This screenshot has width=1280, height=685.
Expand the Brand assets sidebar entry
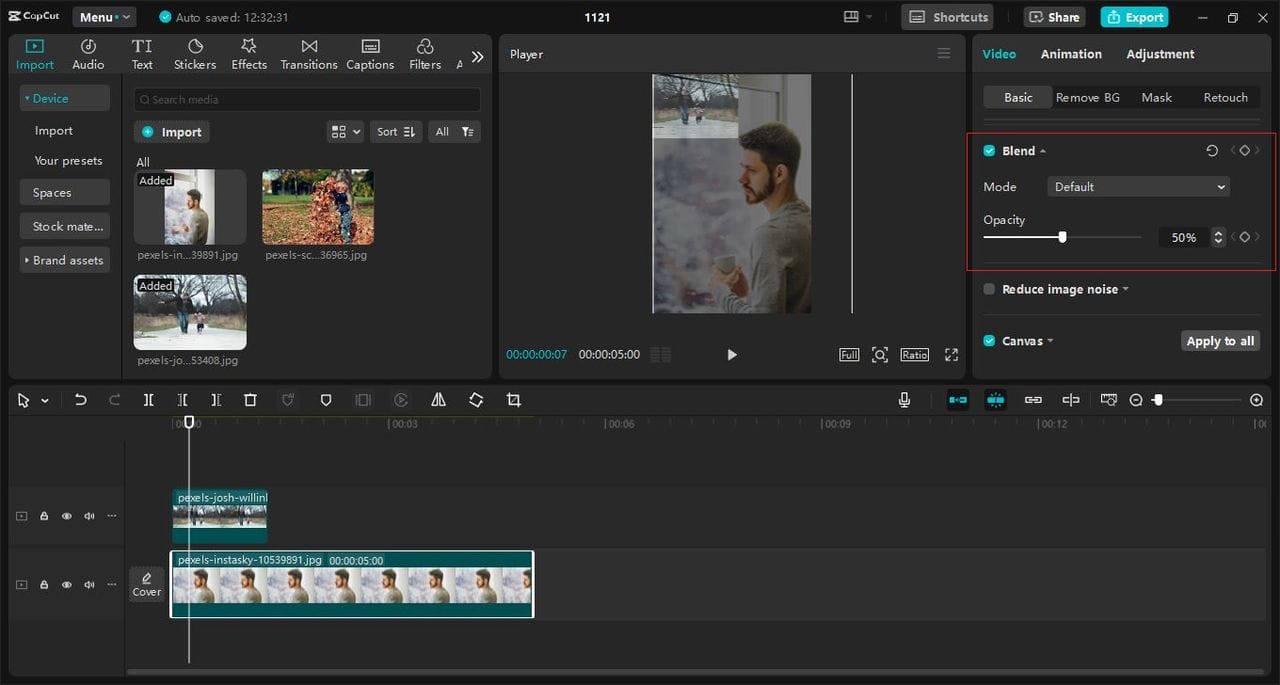coord(64,260)
